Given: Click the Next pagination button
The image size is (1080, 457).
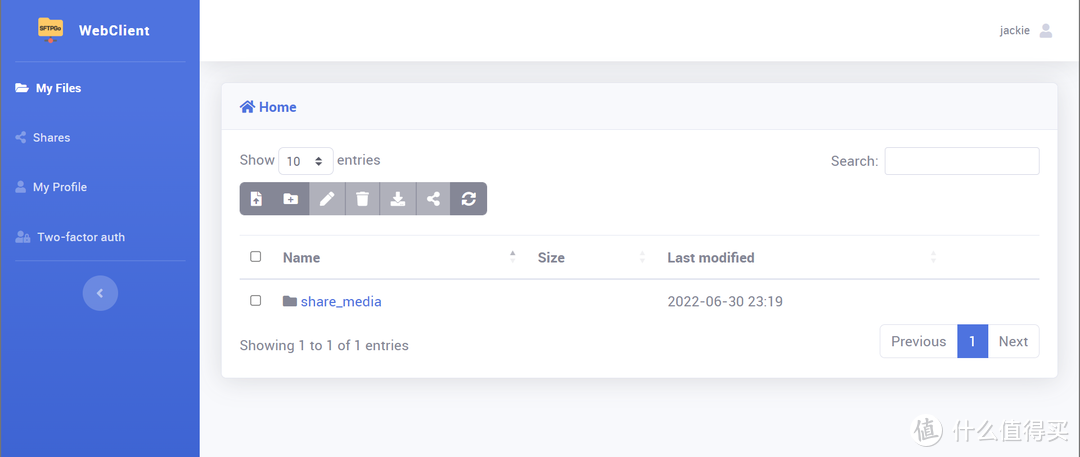Looking at the screenshot, I should pyautogui.click(x=1013, y=341).
